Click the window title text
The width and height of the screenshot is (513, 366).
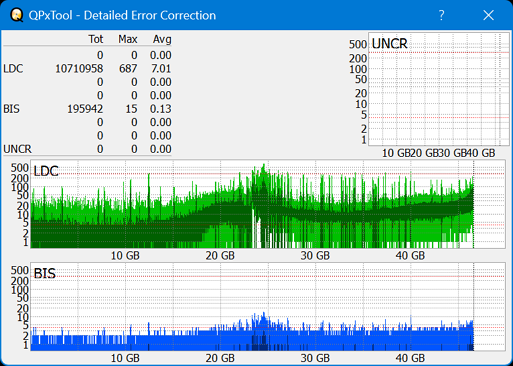point(122,15)
